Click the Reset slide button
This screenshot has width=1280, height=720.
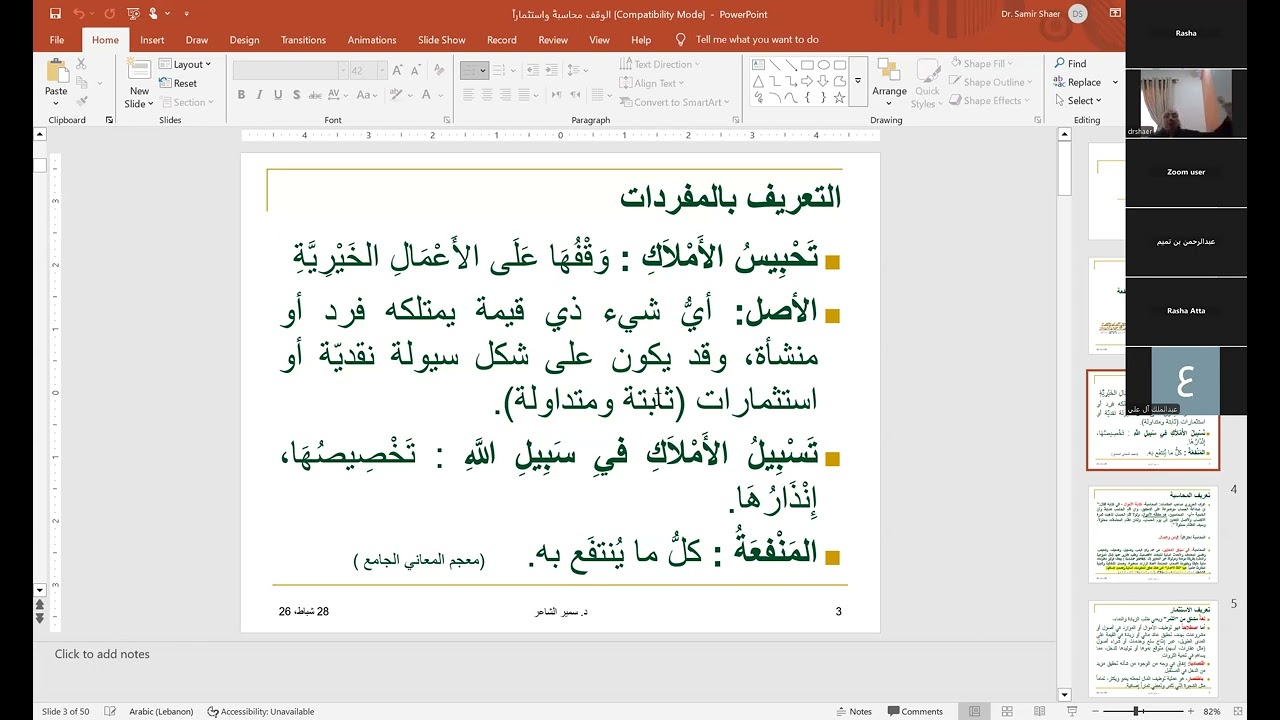tap(178, 83)
